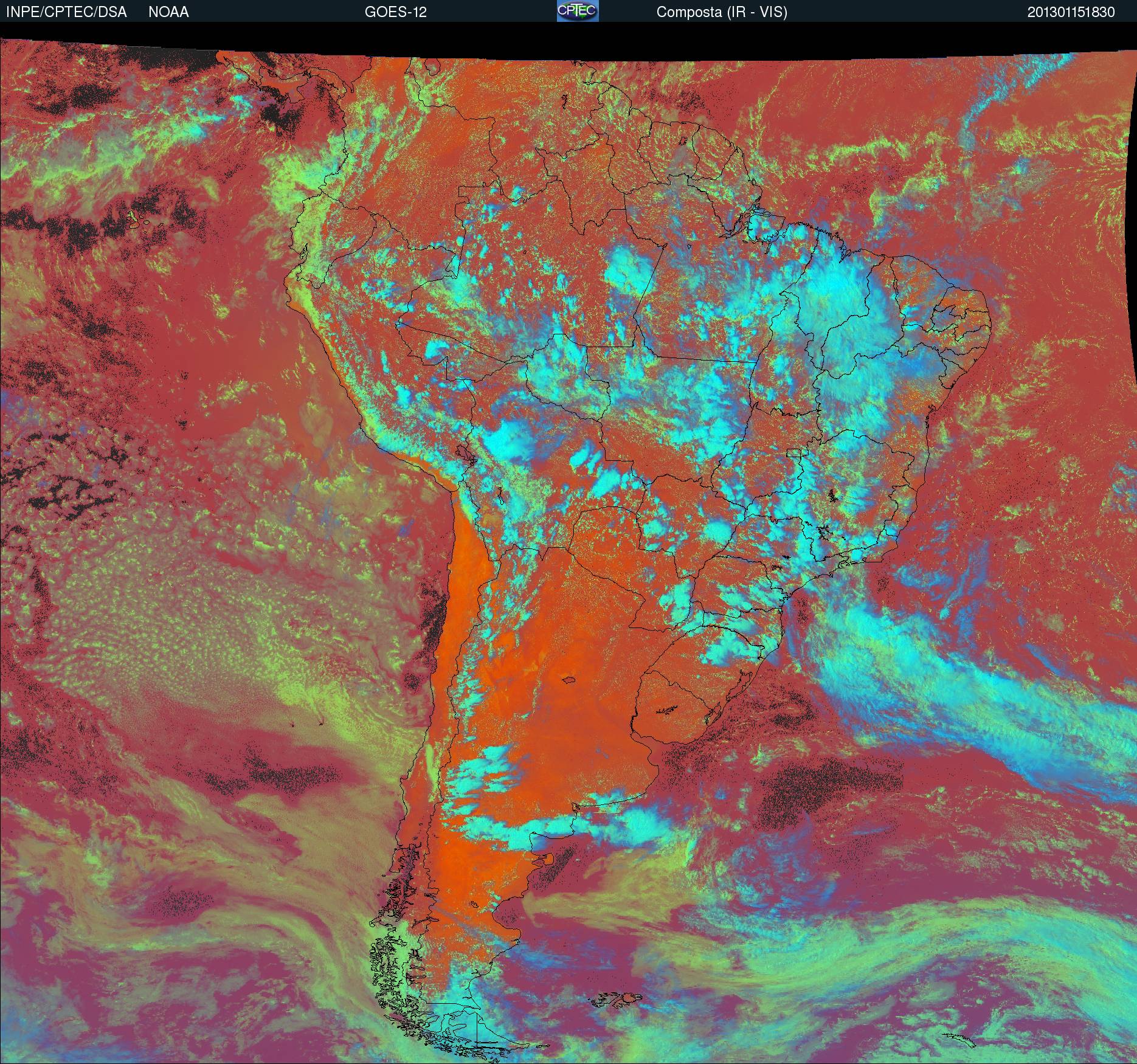Click the CPTEC logo in the header
The image size is (1137, 1064).
[x=578, y=11]
